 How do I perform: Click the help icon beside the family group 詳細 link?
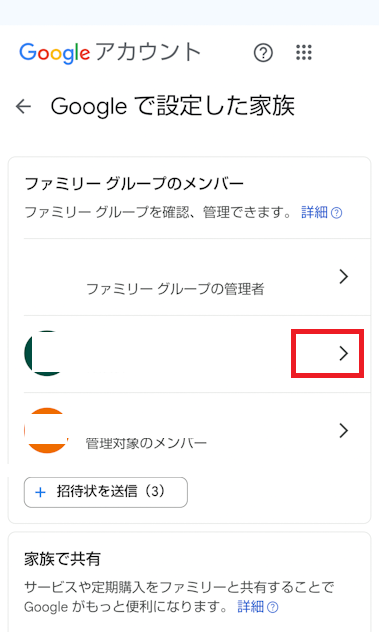coord(337,213)
